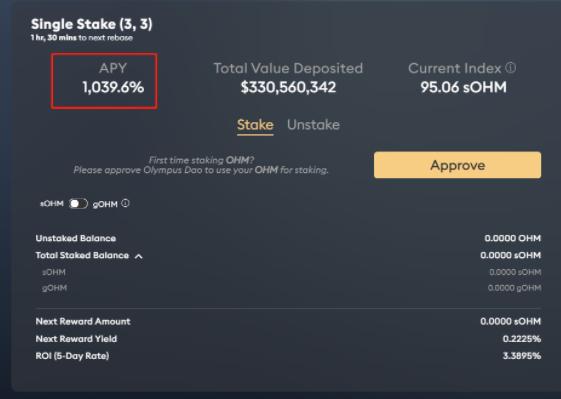The width and height of the screenshot is (561, 399).
Task: Switch to the Stake tab
Action: click(255, 125)
